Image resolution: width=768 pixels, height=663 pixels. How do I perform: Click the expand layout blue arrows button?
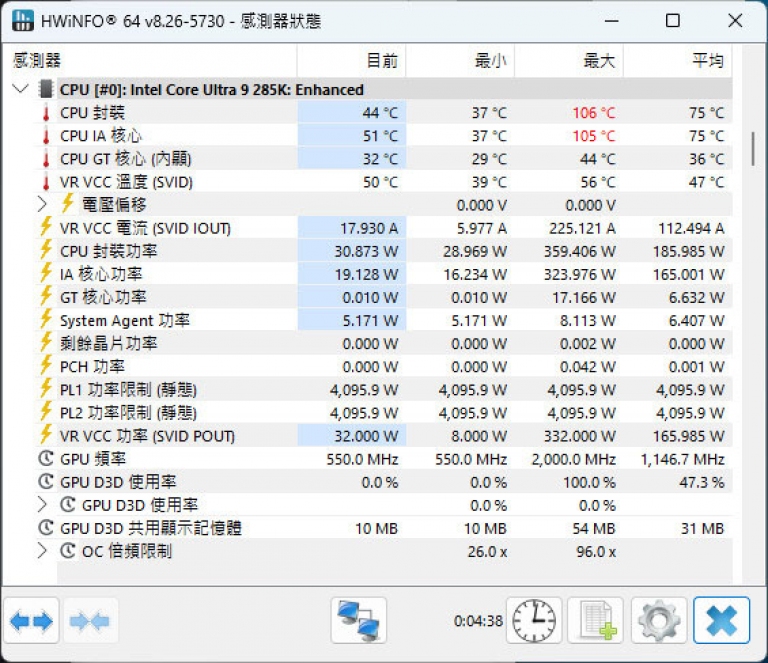pos(31,620)
